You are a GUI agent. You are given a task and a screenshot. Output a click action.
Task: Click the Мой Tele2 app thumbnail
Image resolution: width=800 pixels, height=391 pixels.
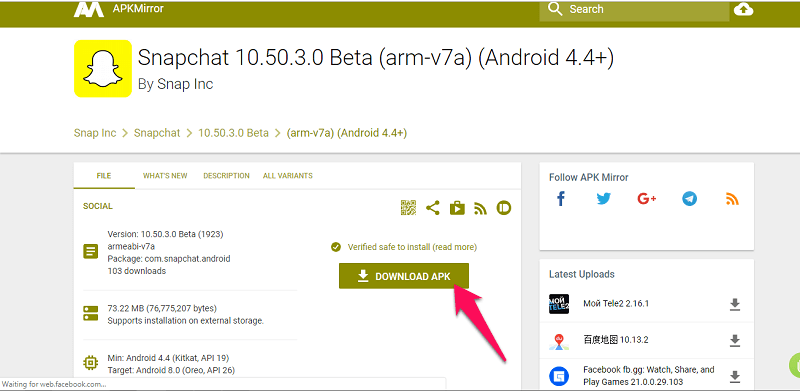click(559, 304)
